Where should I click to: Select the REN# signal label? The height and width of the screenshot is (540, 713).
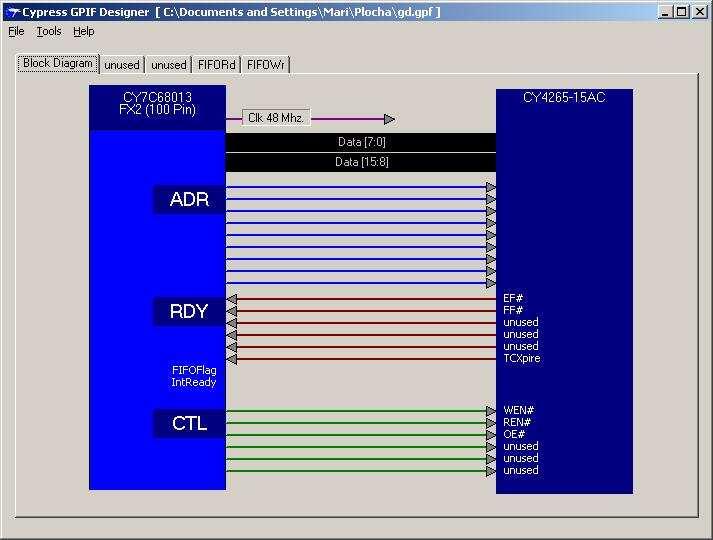tap(517, 422)
